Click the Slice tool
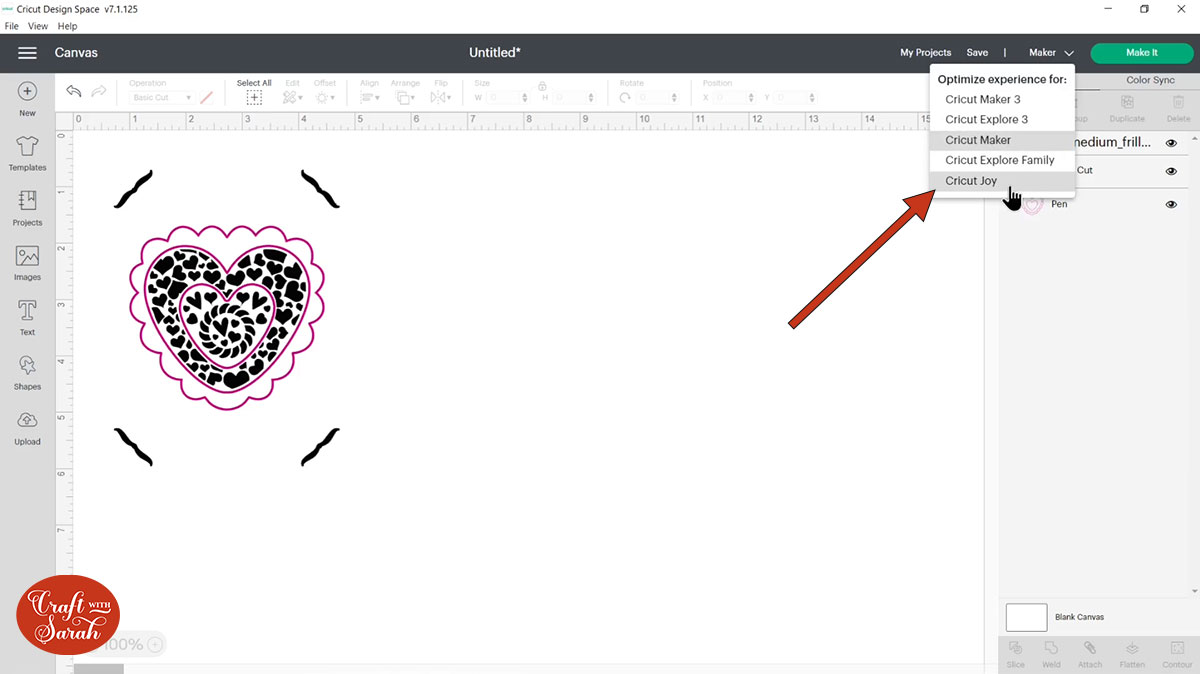 [x=1016, y=654]
